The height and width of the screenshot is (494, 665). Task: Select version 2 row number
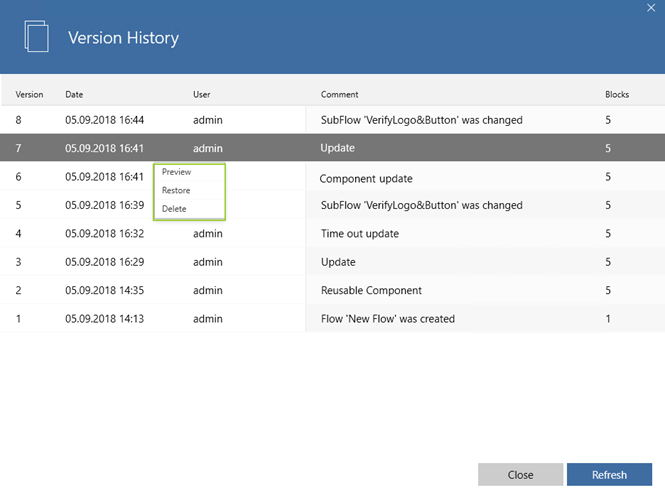[x=18, y=290]
